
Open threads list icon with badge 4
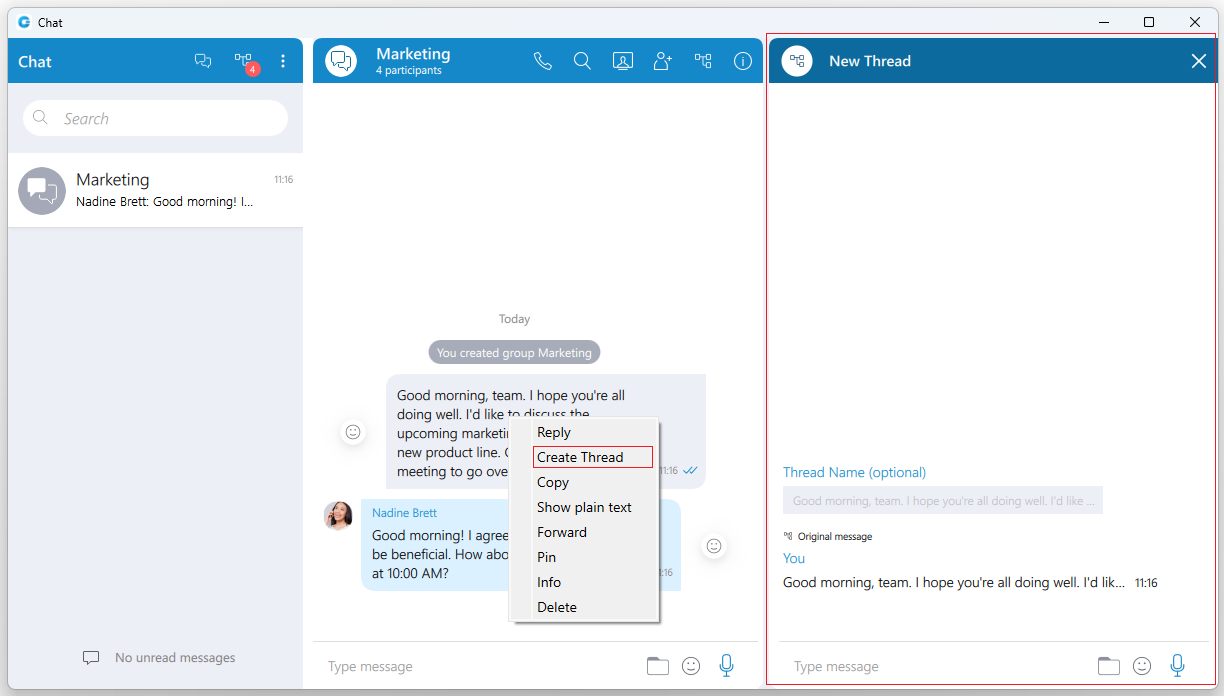pyautogui.click(x=245, y=62)
